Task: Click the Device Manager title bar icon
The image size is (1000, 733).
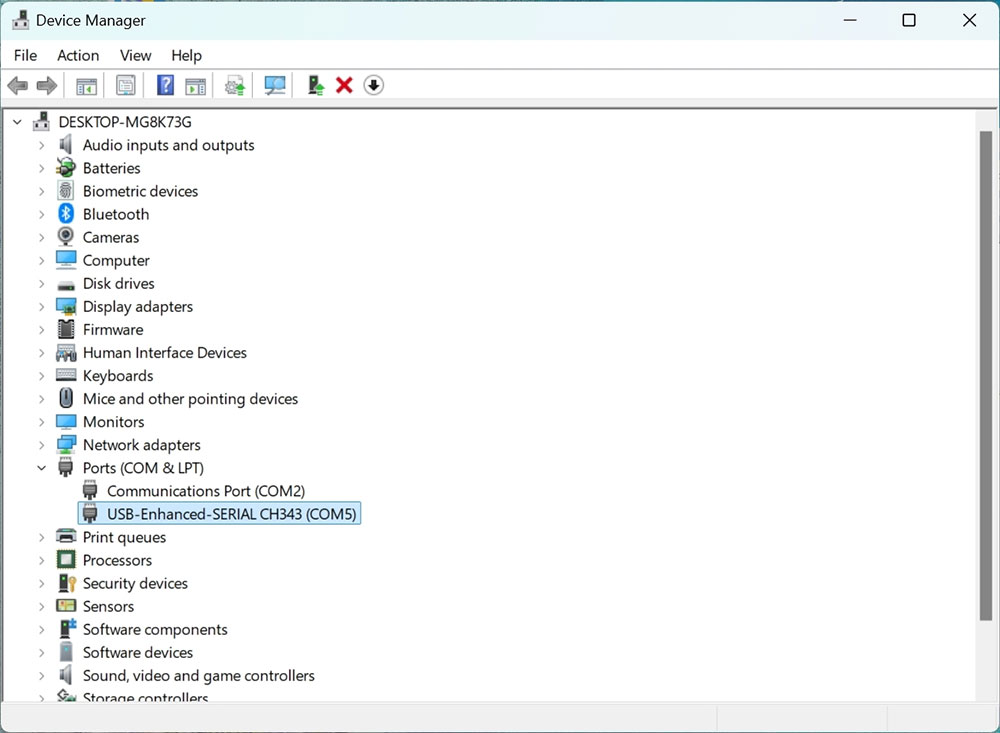Action: (20, 20)
